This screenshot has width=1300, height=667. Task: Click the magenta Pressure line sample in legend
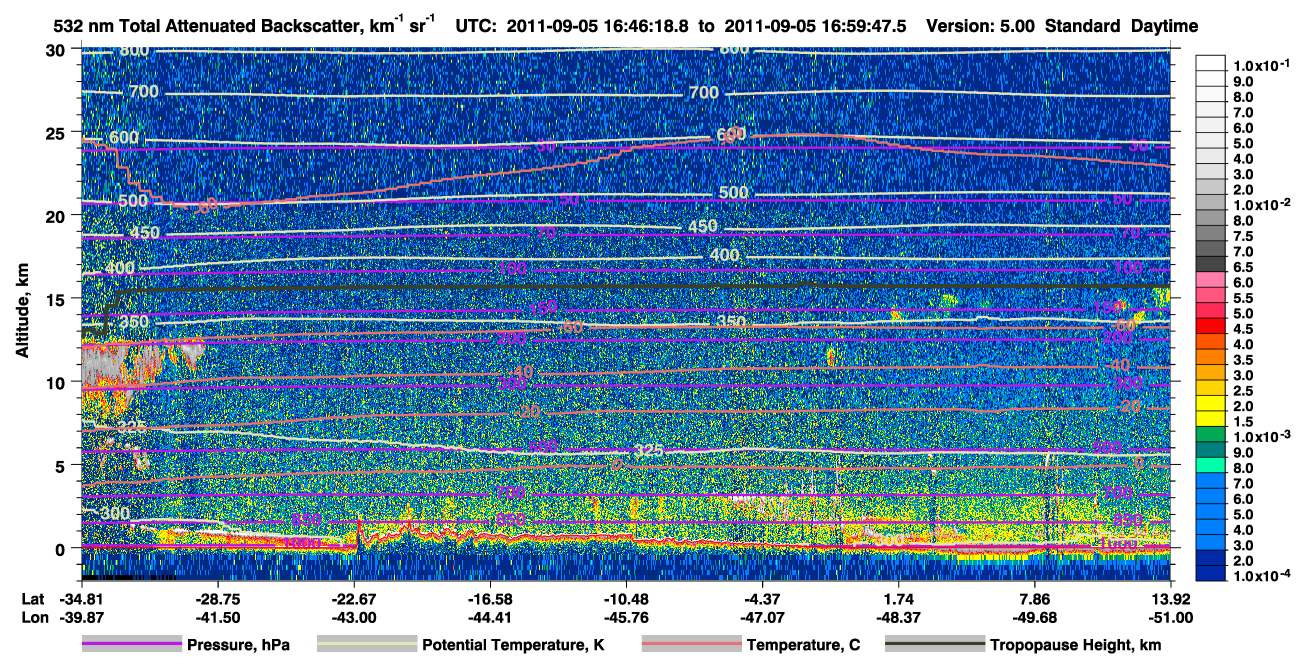coord(130,645)
